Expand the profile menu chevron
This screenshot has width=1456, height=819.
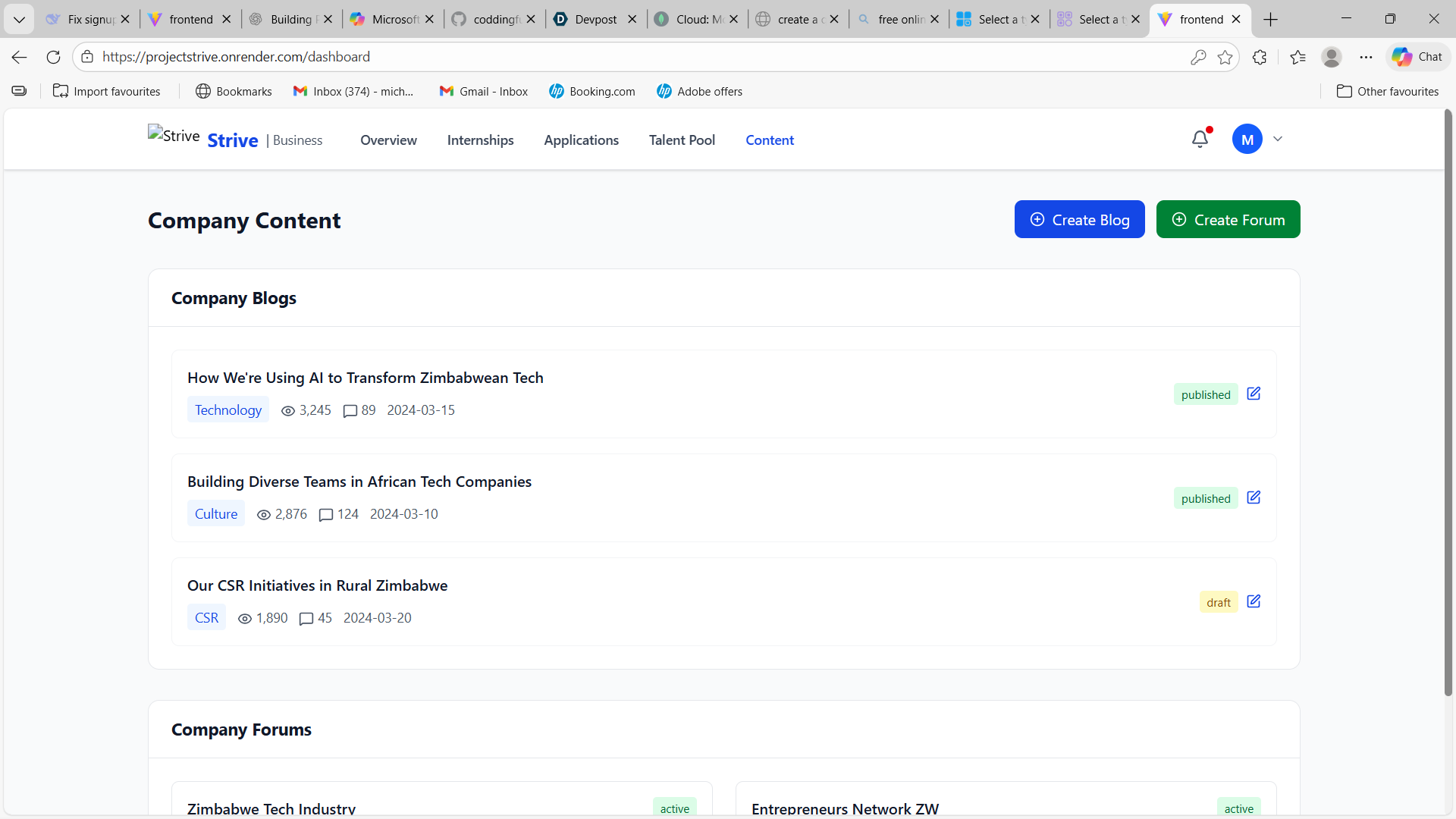click(1278, 140)
